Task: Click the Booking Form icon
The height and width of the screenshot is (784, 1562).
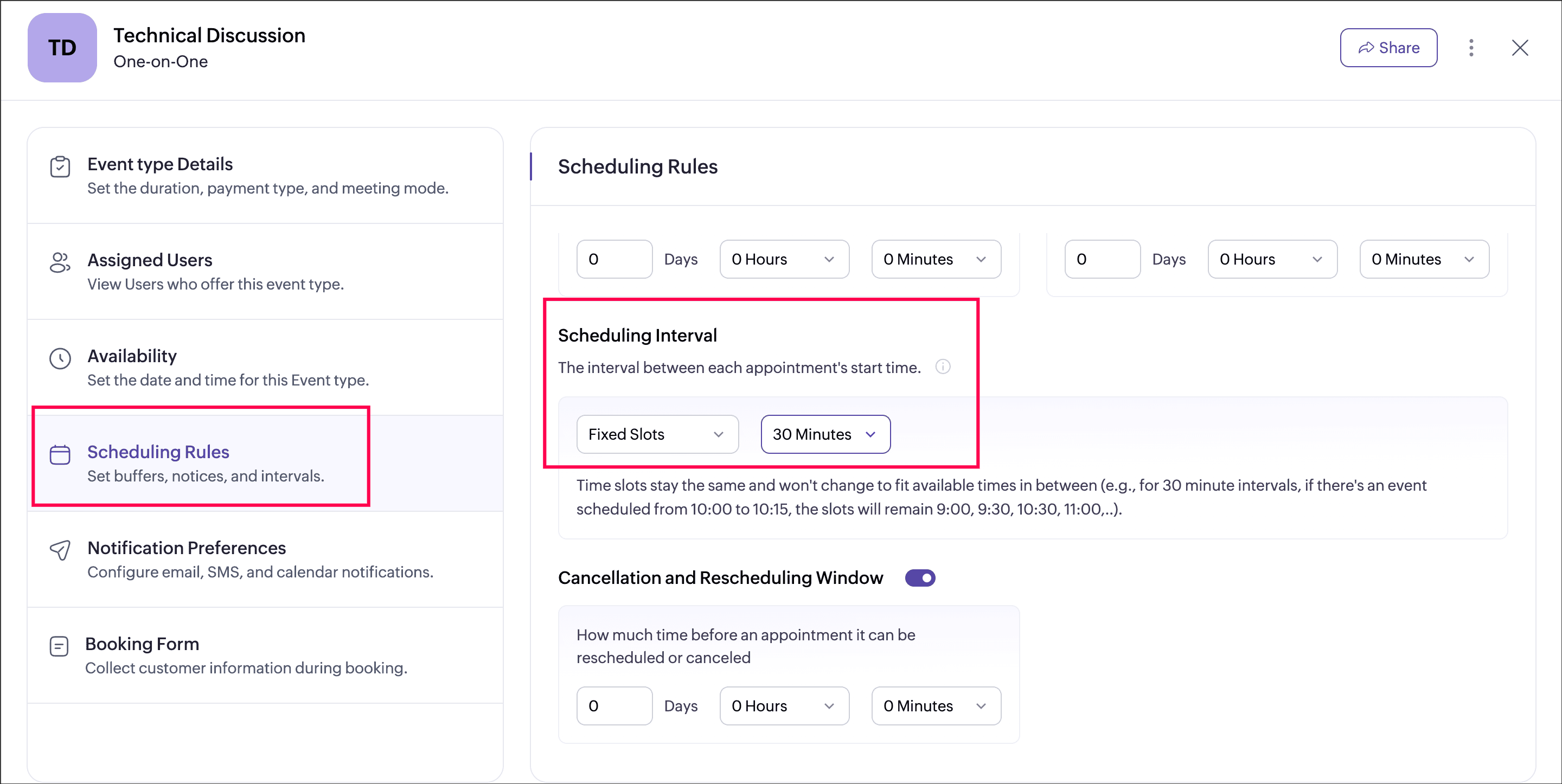Action: 59,646
